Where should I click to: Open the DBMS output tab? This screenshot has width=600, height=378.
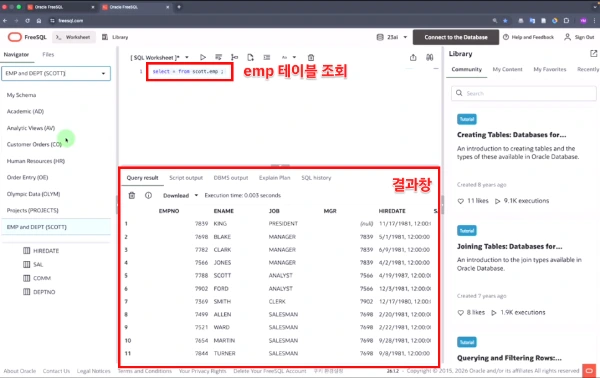(231, 178)
